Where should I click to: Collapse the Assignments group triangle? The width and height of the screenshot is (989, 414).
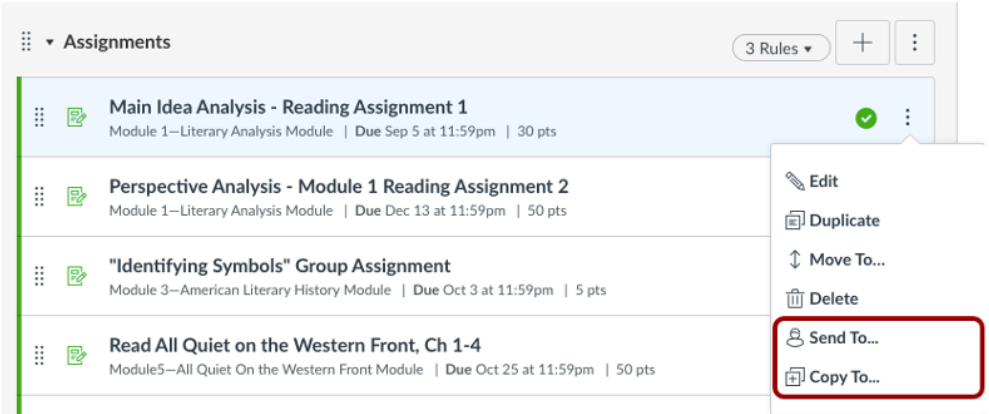tap(50, 43)
